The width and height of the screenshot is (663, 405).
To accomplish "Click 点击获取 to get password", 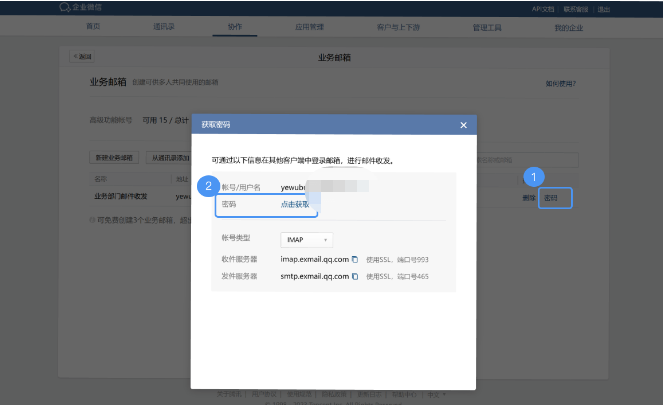I will pos(294,204).
